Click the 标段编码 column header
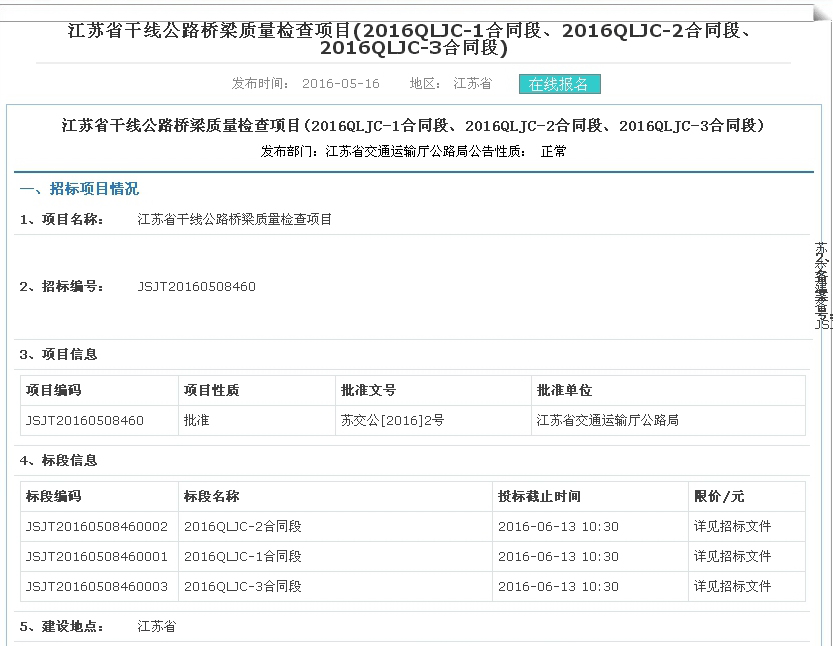The width and height of the screenshot is (833, 646). [x=54, y=496]
